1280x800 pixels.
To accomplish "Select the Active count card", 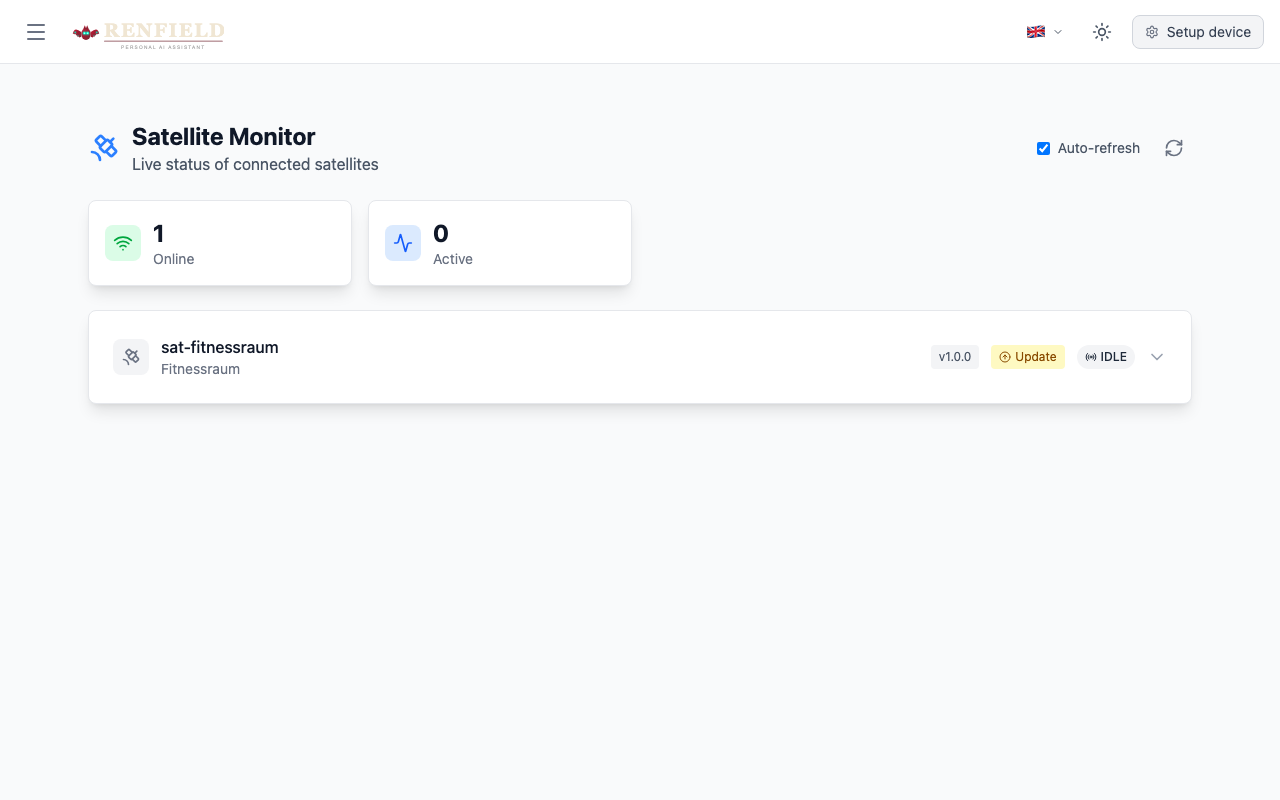I will (500, 243).
